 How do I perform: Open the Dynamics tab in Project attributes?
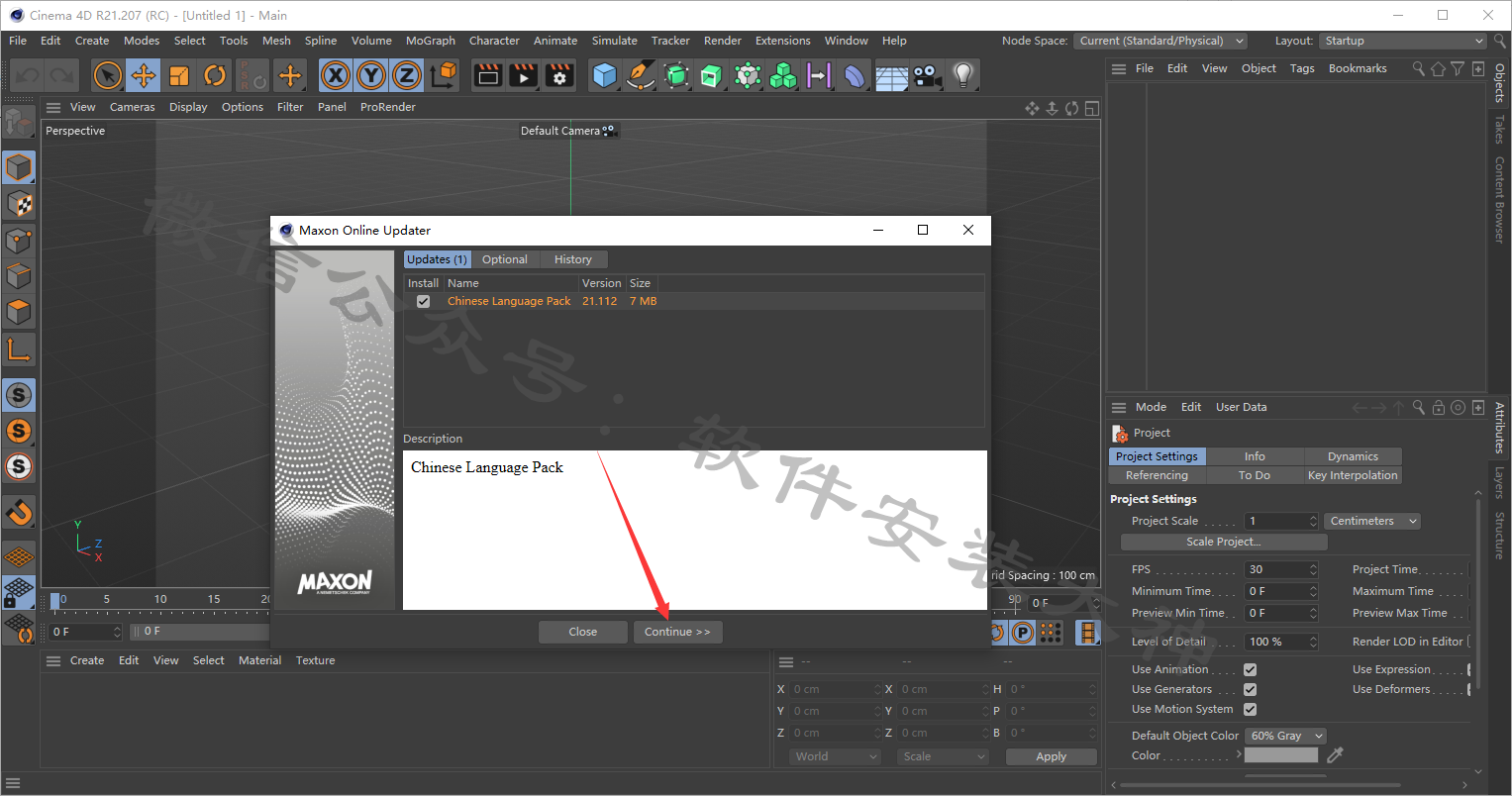pos(1353,456)
